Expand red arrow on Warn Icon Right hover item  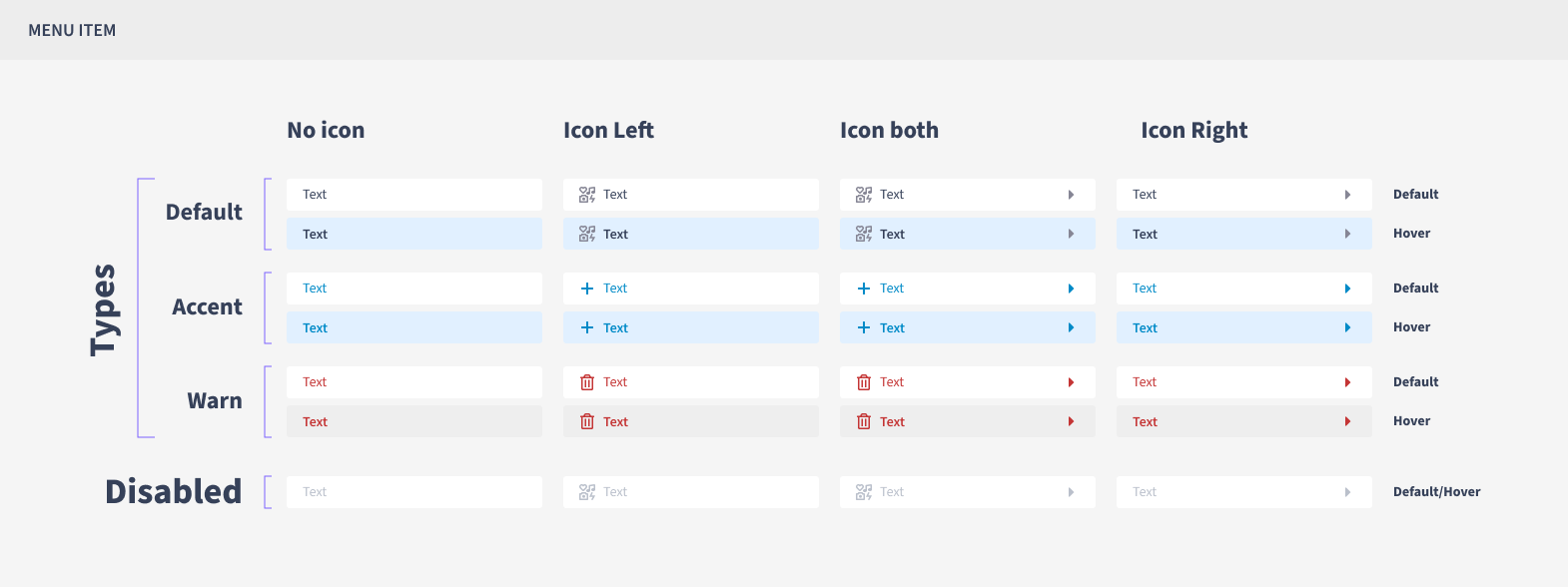pos(1347,422)
